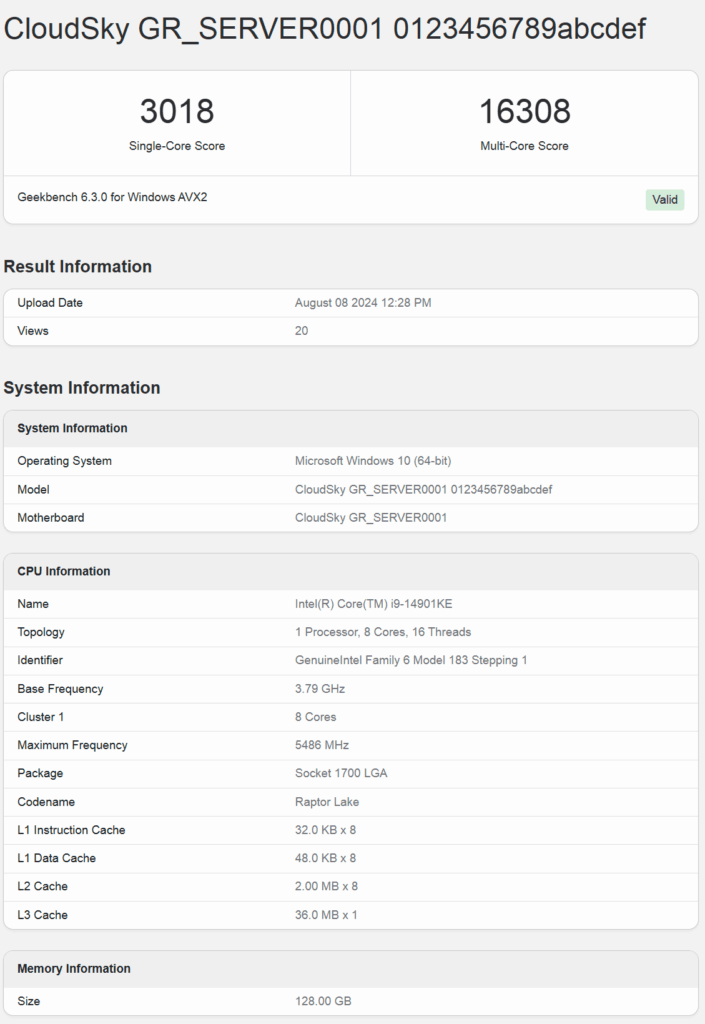Click the Maximum Frequency label
705x1024 pixels.
click(72, 745)
